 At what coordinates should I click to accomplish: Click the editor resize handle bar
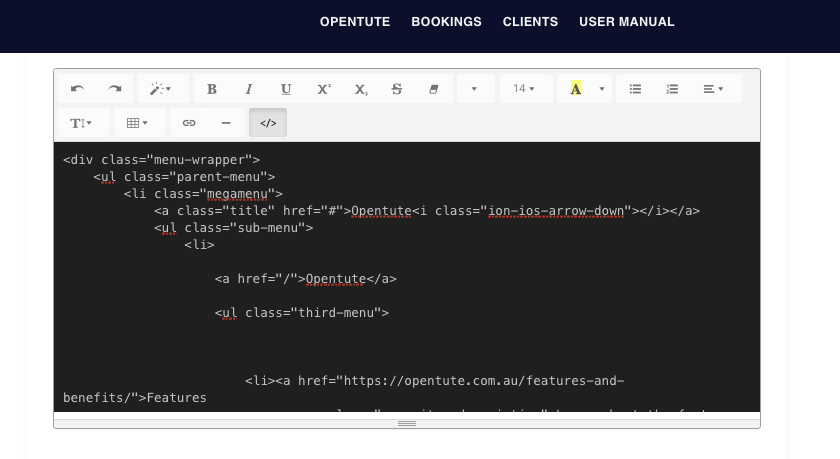(407, 424)
